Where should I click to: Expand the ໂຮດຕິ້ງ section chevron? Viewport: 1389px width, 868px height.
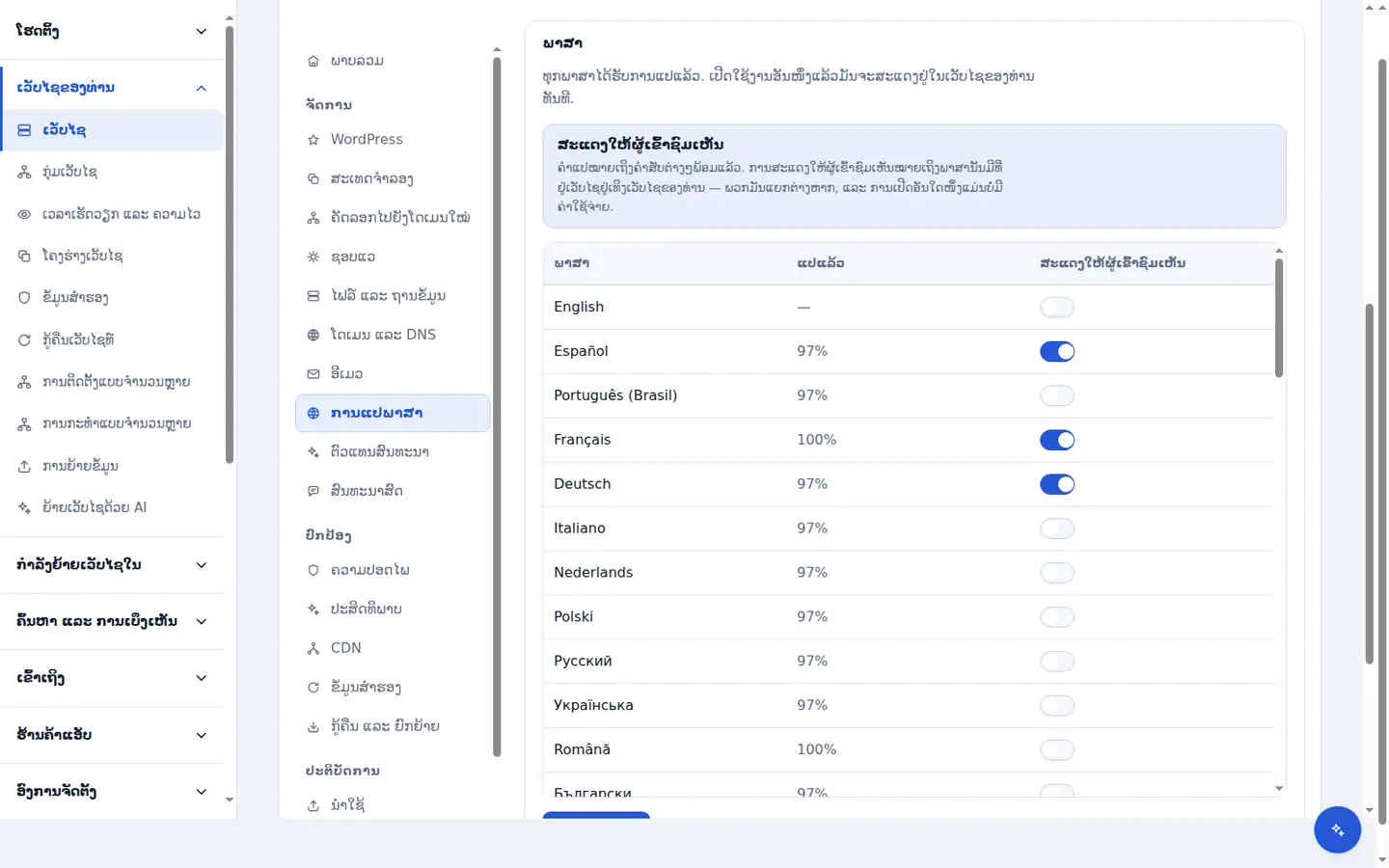pyautogui.click(x=202, y=31)
